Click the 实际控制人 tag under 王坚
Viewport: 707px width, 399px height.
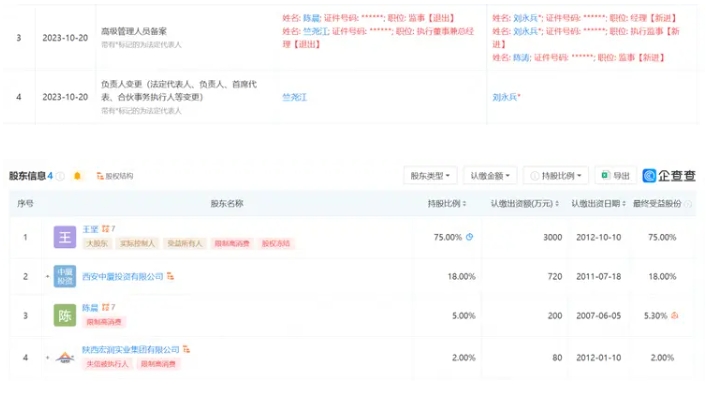click(137, 243)
